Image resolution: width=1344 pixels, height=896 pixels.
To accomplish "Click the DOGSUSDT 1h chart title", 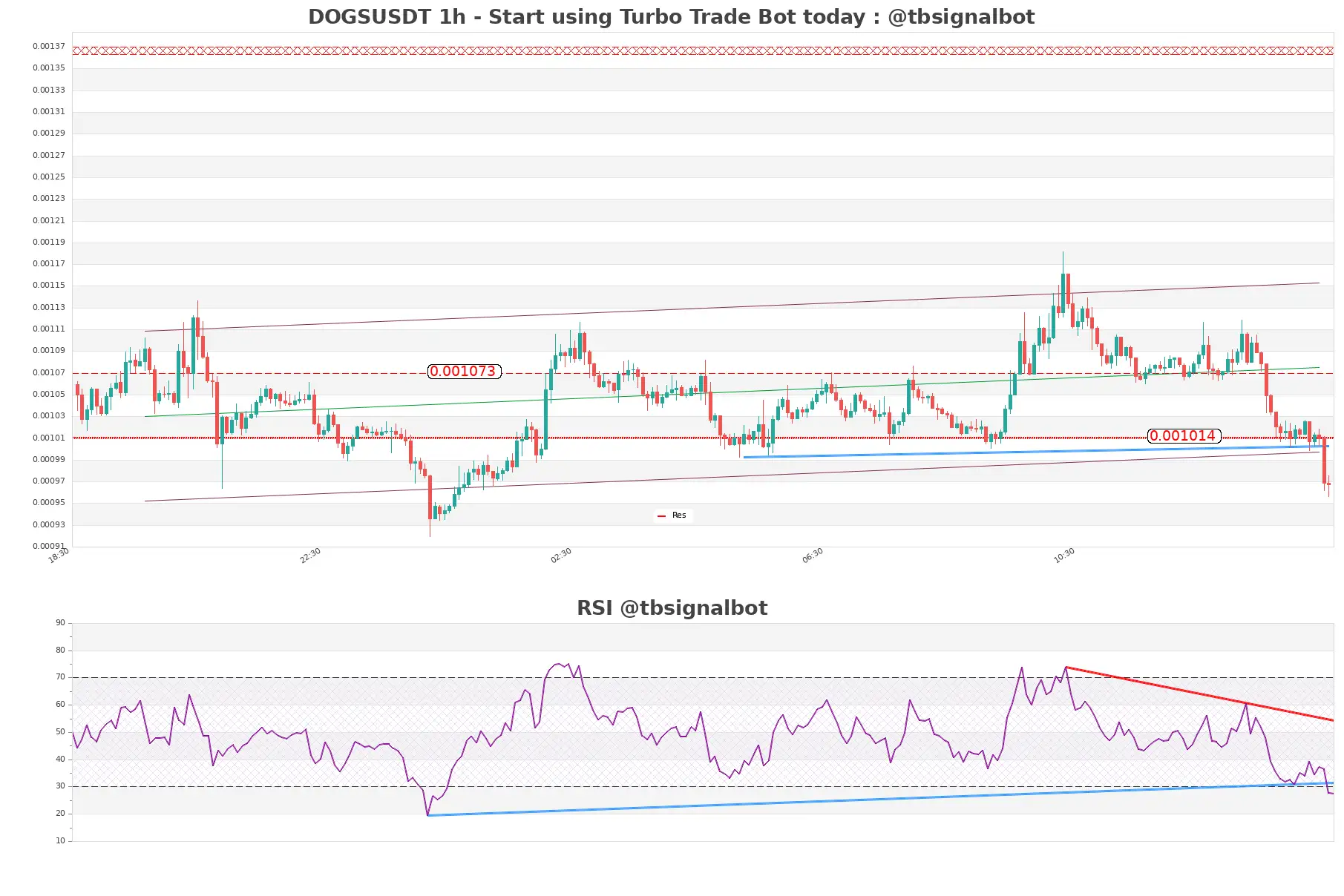I will click(671, 16).
